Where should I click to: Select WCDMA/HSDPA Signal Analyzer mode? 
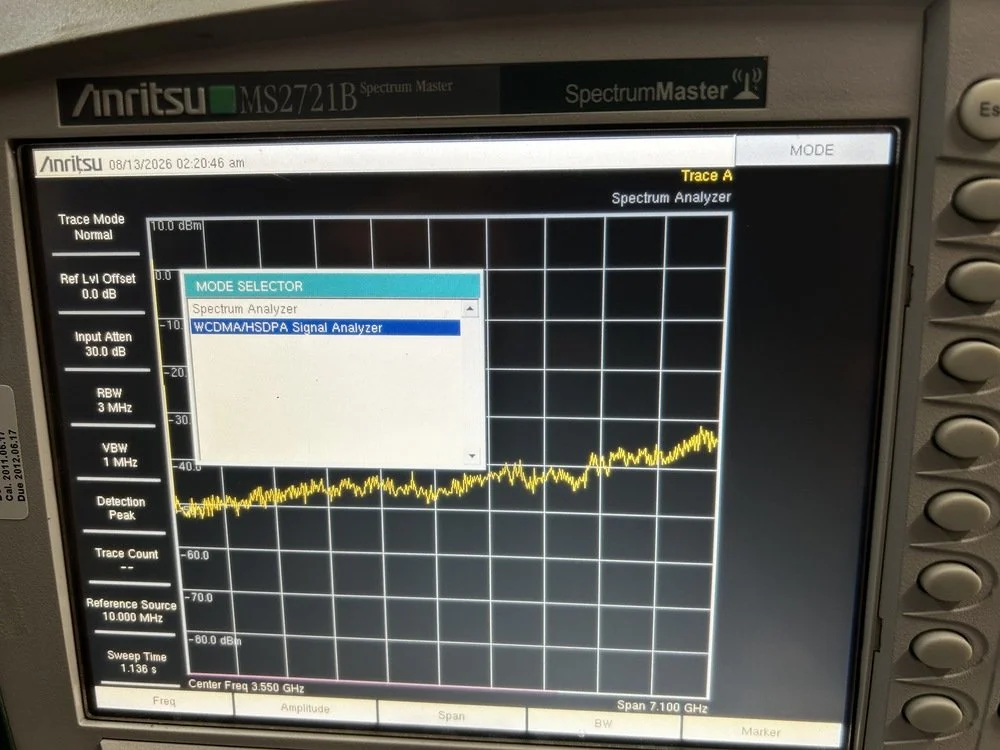[x=325, y=328]
